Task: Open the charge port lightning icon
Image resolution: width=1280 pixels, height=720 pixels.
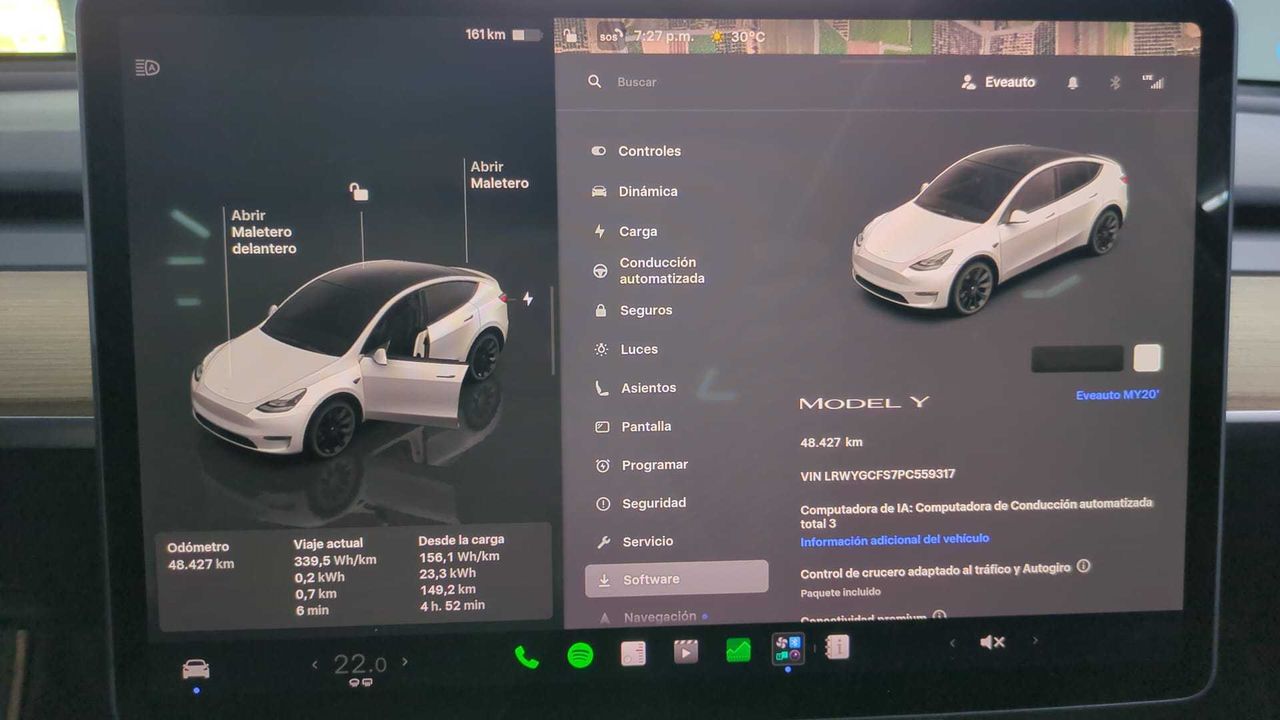Action: (x=527, y=299)
